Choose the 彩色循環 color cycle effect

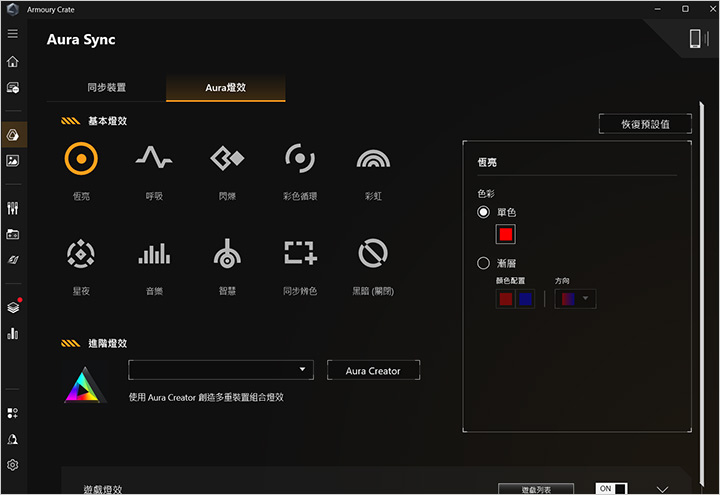click(300, 158)
